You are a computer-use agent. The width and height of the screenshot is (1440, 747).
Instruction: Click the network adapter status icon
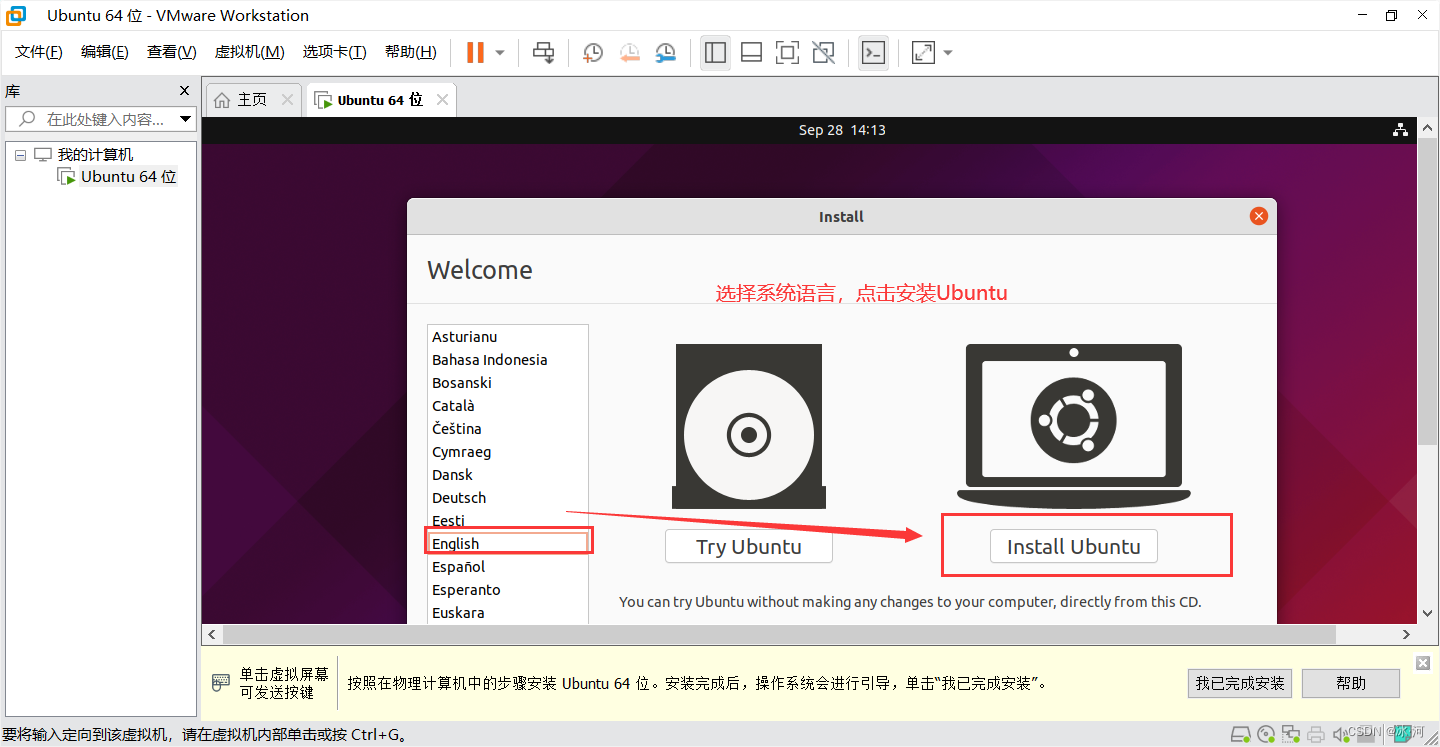1290,733
